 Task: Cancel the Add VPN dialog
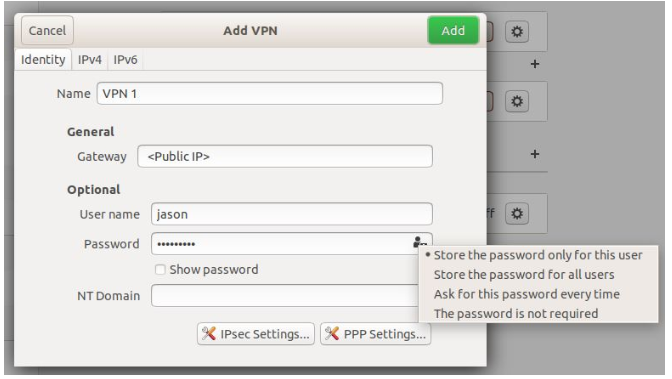point(47,30)
